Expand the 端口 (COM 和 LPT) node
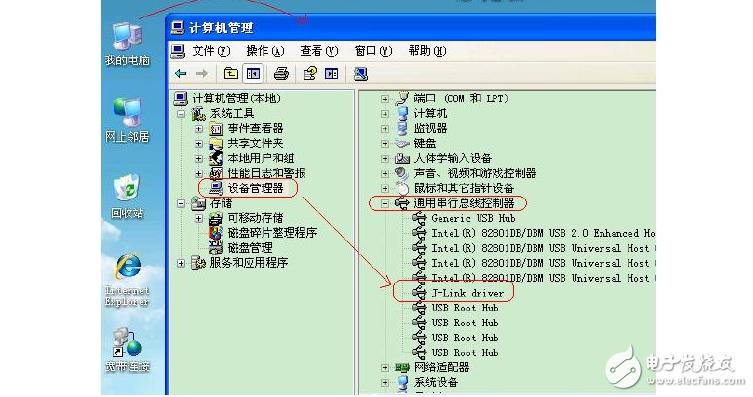753x397 pixels. [385, 99]
